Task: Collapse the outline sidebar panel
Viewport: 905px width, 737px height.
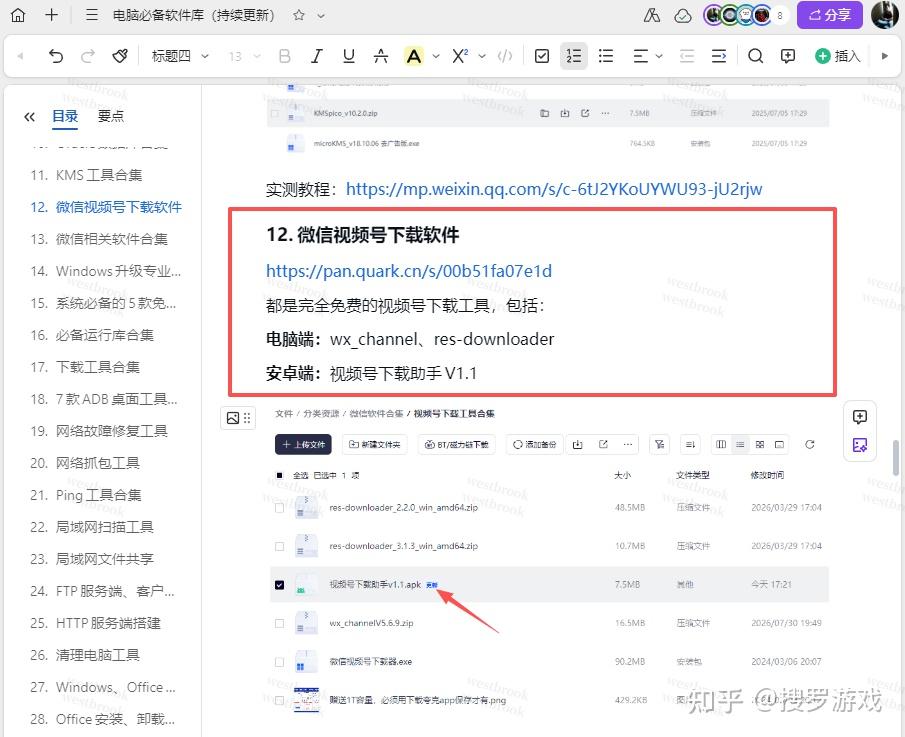Action: click(29, 117)
